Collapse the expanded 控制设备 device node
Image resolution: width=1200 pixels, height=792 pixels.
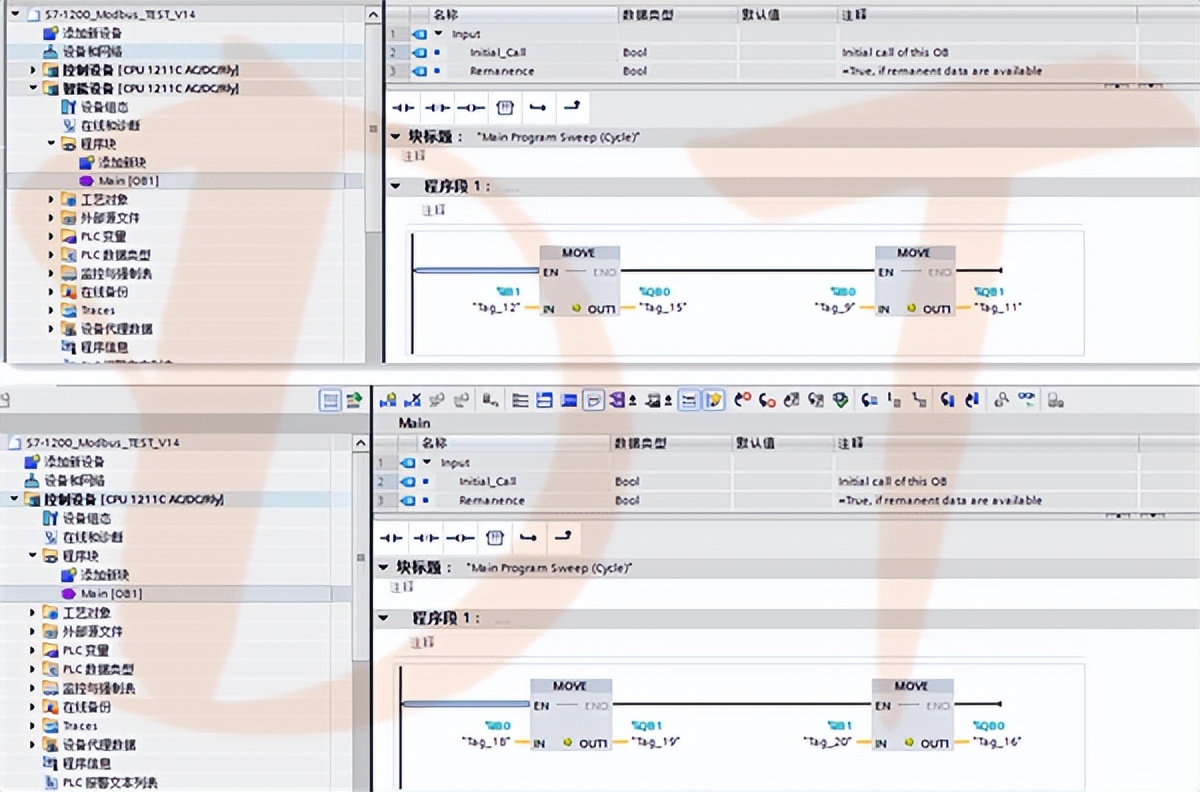pos(15,499)
